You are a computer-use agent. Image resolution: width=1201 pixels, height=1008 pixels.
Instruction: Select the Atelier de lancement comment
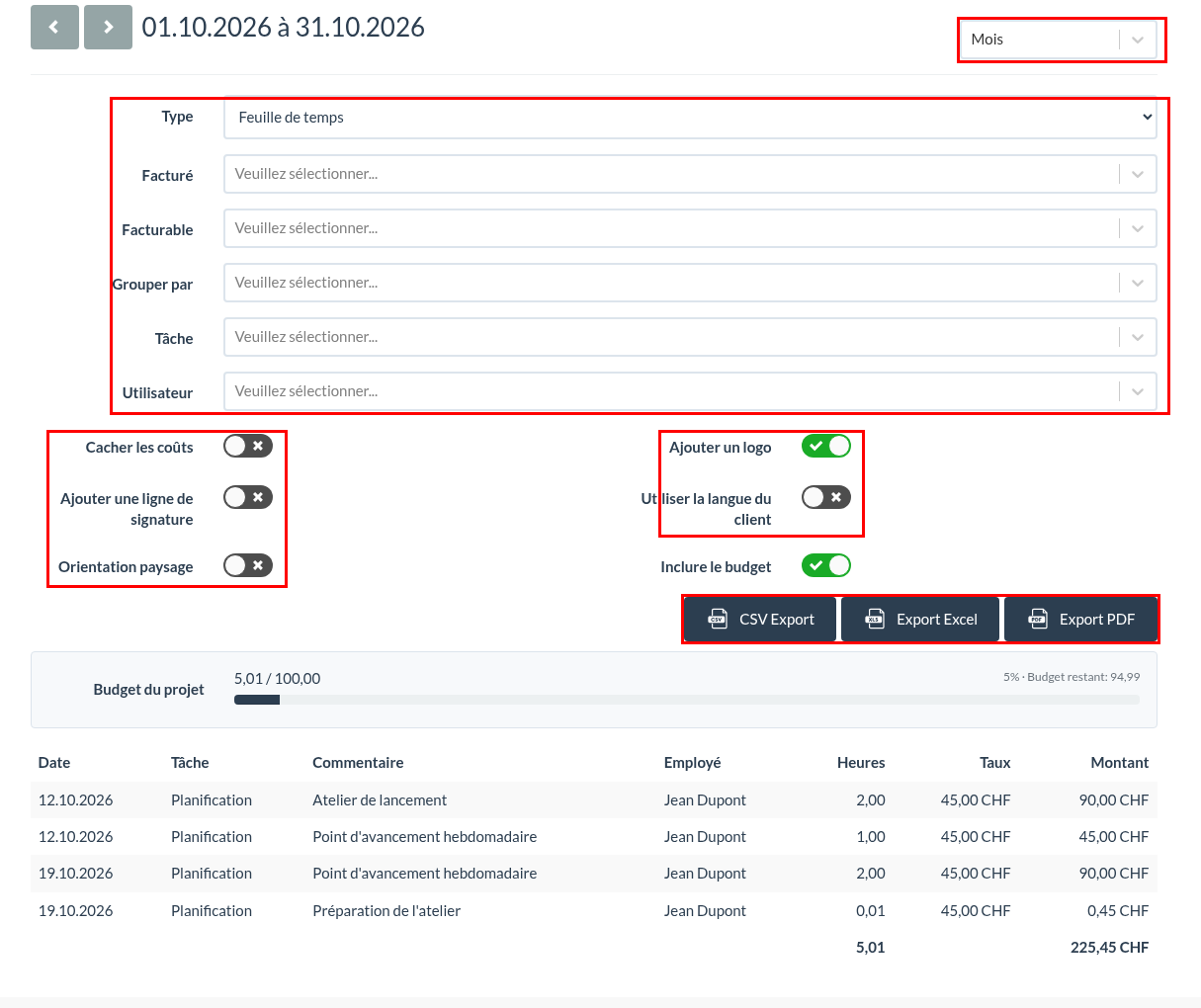point(380,800)
